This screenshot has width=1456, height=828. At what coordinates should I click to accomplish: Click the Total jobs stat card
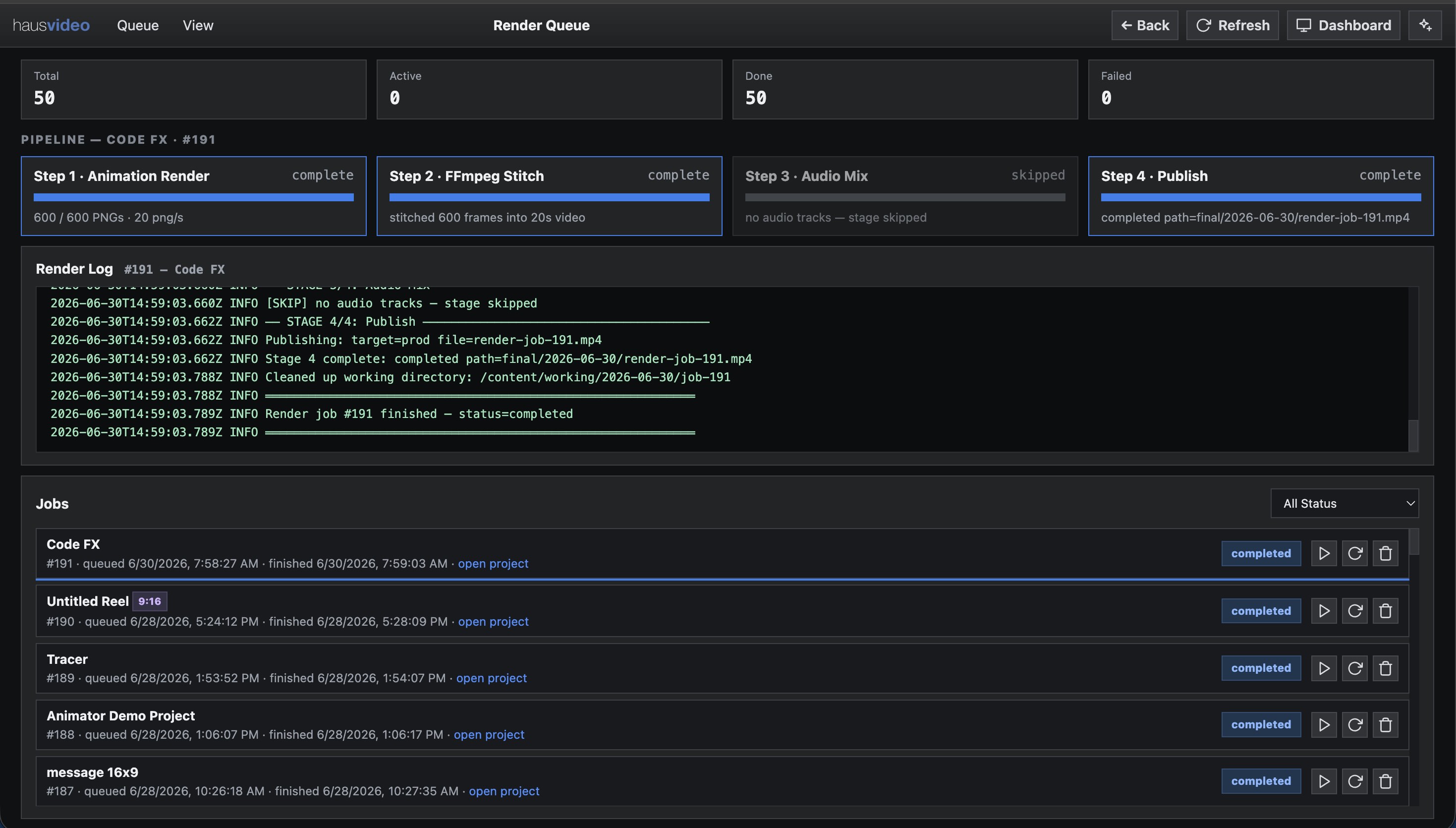coord(194,89)
